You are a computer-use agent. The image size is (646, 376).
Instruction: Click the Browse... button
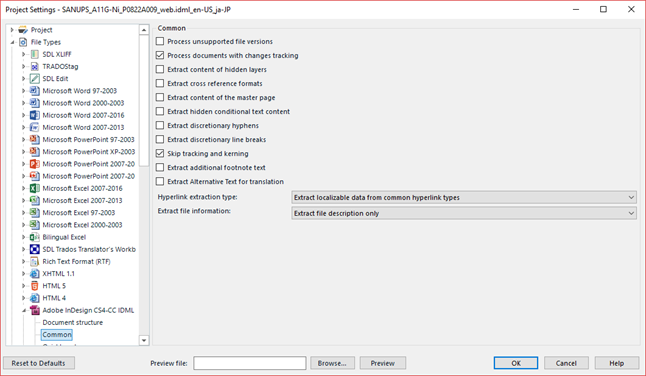coord(332,363)
